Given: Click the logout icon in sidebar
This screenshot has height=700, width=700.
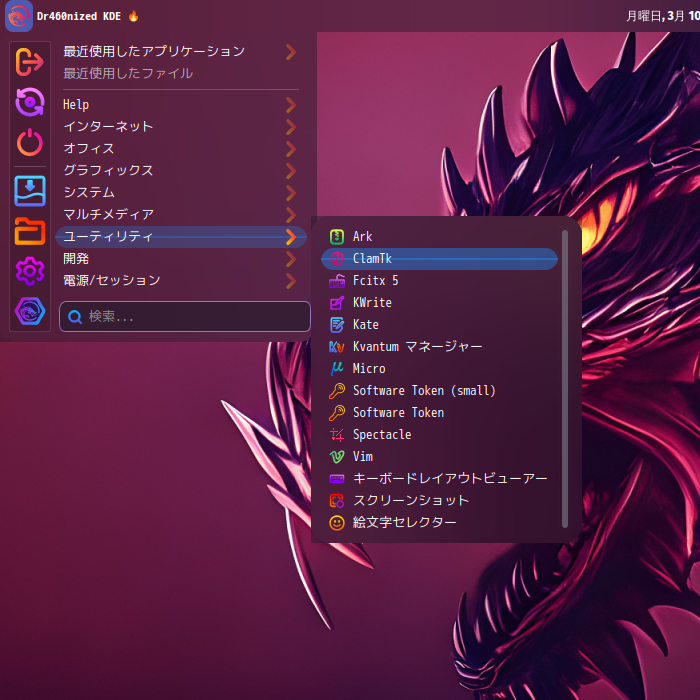Looking at the screenshot, I should point(29,62).
